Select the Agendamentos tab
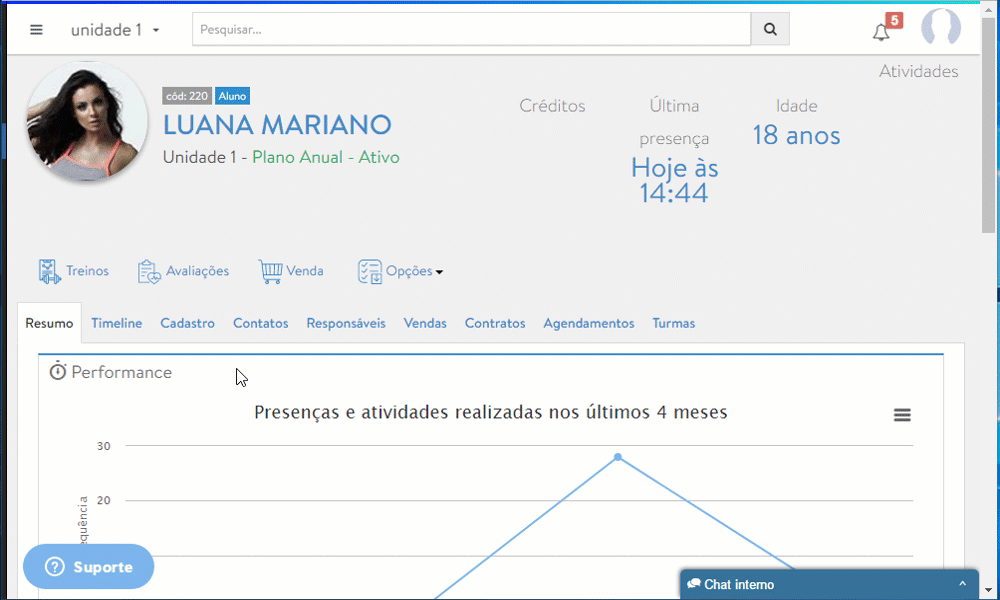Screen dimensions: 1000x600 tap(588, 323)
